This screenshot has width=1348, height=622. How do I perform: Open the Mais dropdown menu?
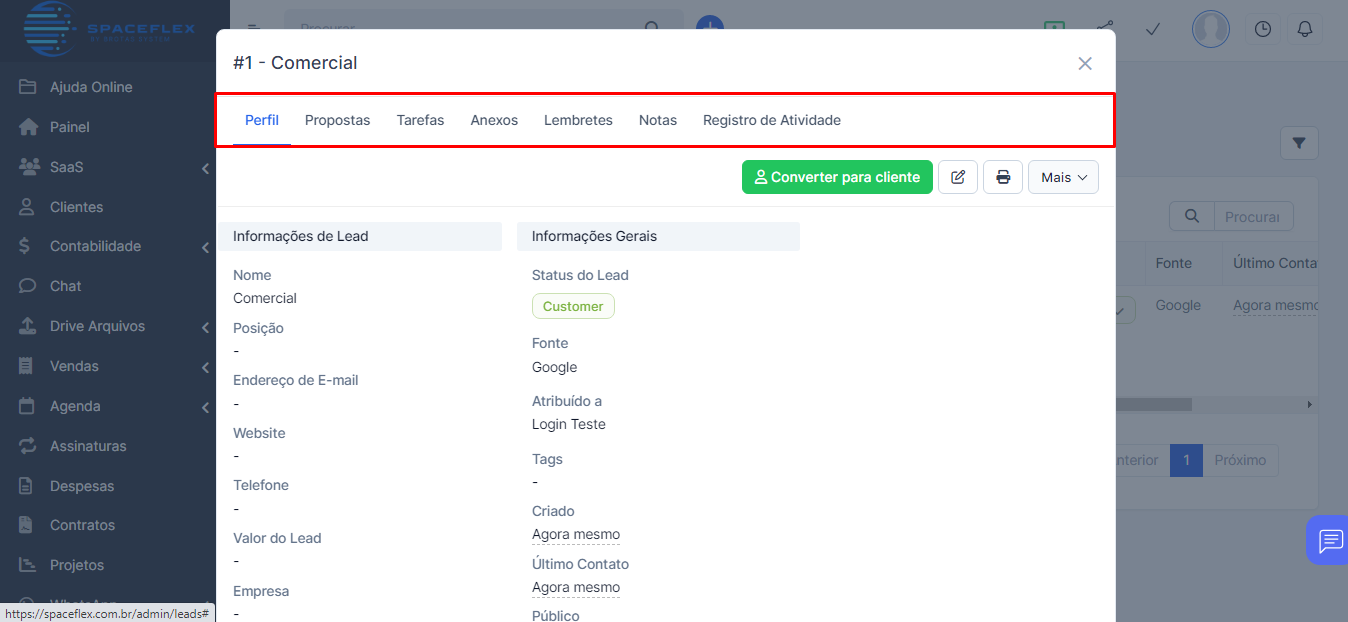[x=1063, y=177]
